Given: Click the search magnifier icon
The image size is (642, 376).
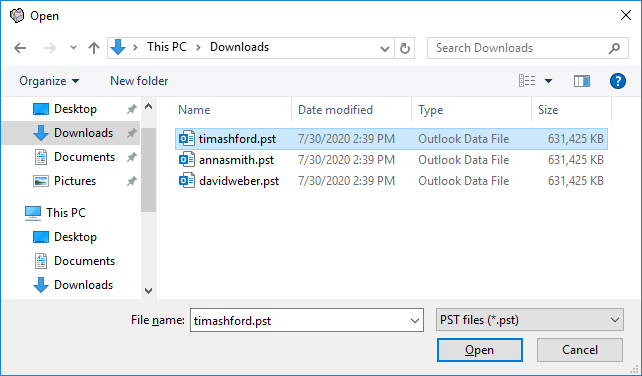Looking at the screenshot, I should (614, 48).
